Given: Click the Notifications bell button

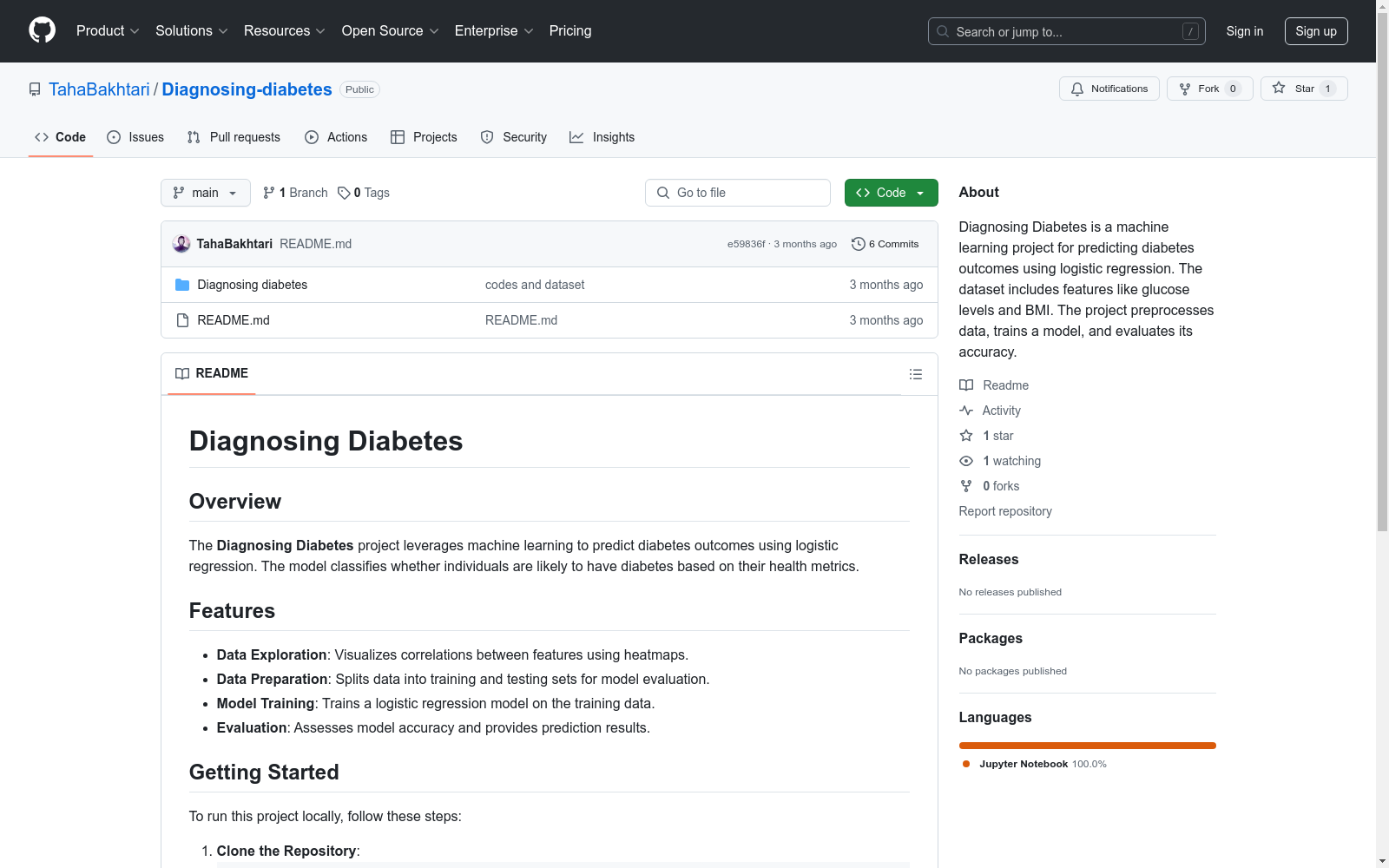Looking at the screenshot, I should click(x=1109, y=89).
